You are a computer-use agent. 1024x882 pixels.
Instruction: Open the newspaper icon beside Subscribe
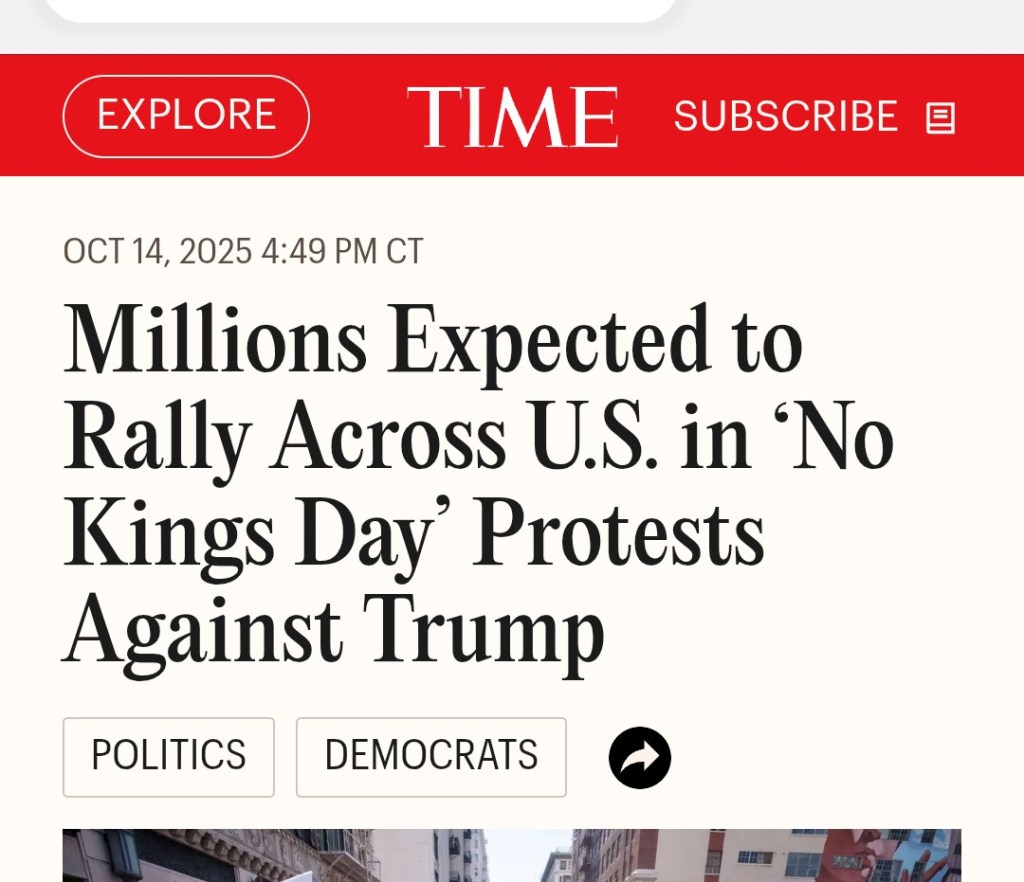[940, 119]
